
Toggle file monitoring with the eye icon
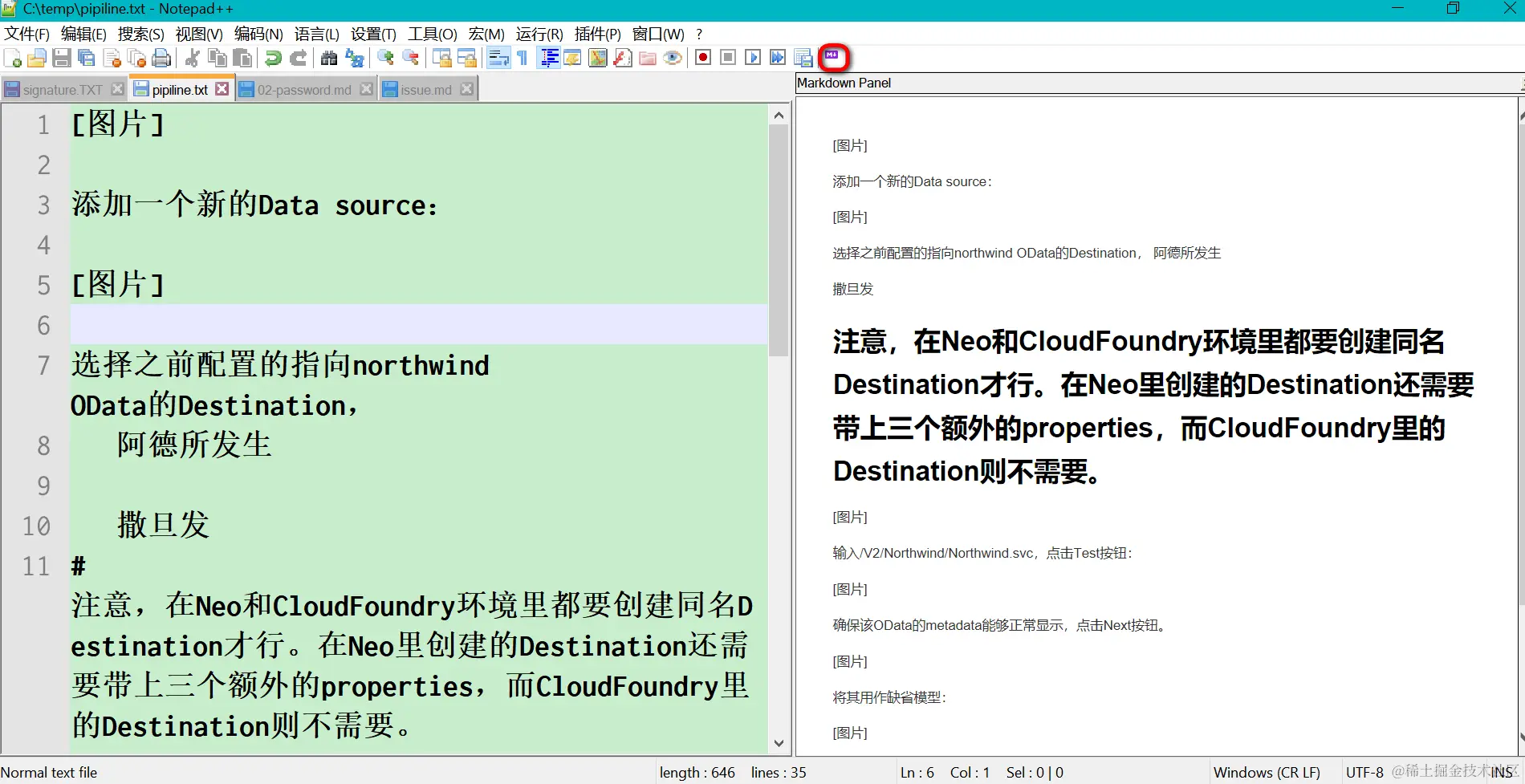pos(673,58)
